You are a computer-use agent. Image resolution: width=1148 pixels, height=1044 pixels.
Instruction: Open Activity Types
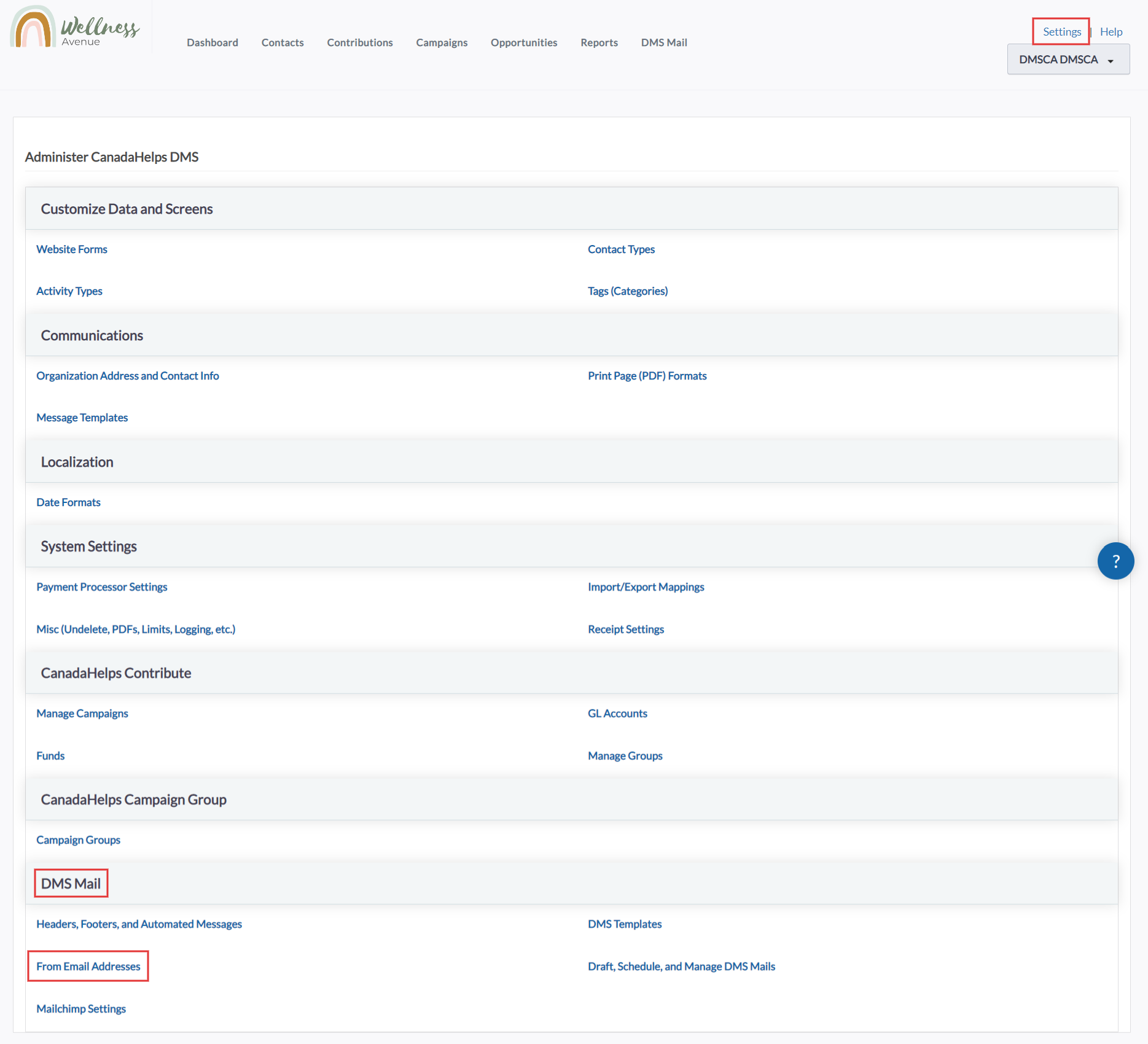point(69,291)
